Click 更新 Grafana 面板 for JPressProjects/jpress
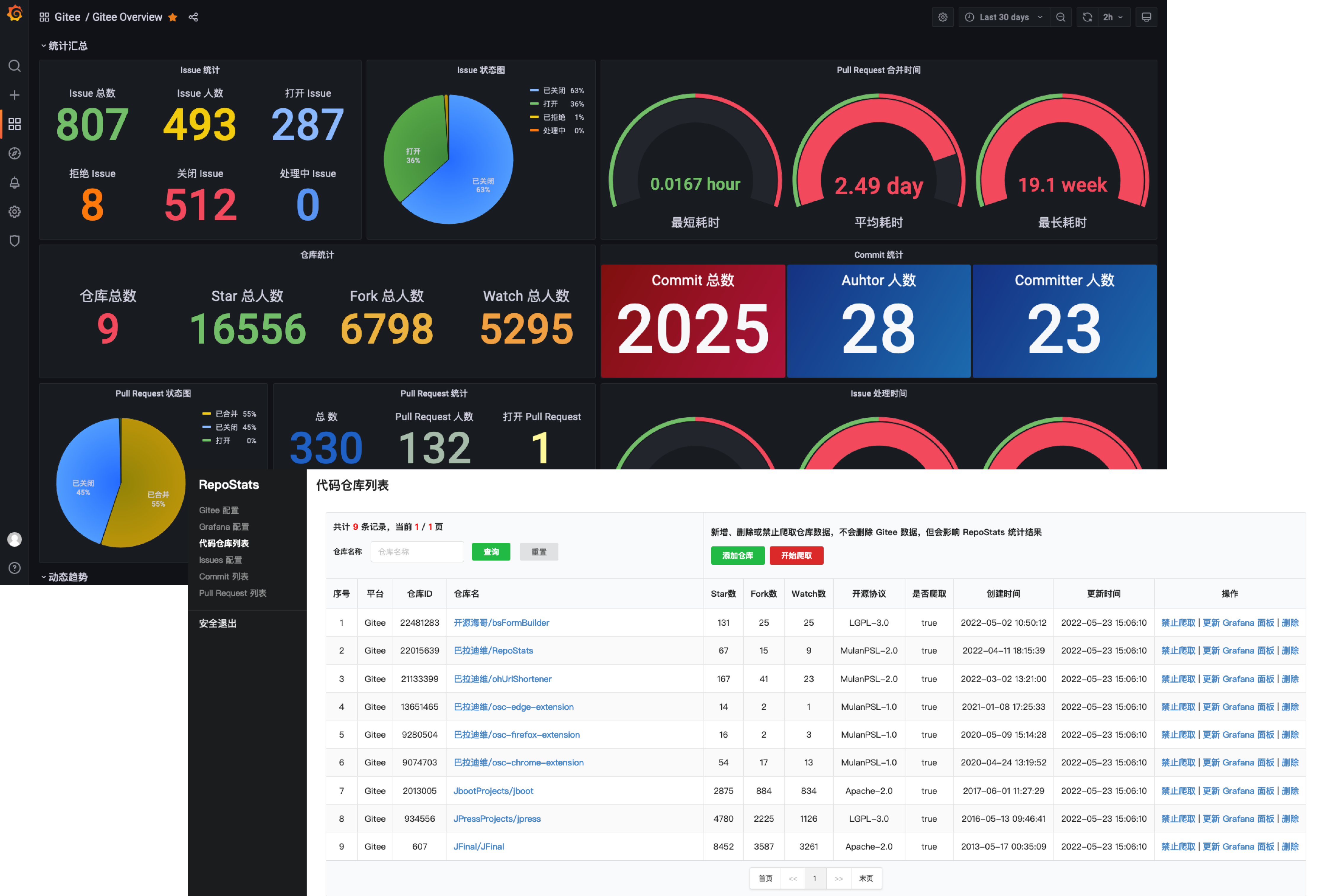Viewport: 1317px width, 896px height. pyautogui.click(x=1238, y=818)
